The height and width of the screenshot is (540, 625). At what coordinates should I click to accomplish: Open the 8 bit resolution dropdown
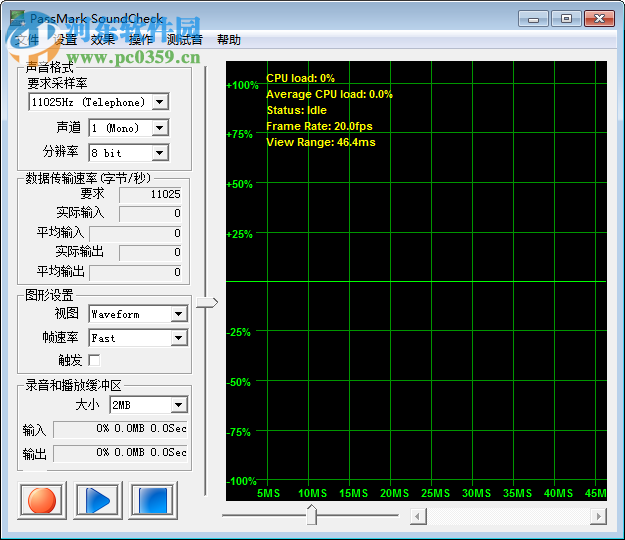160,153
